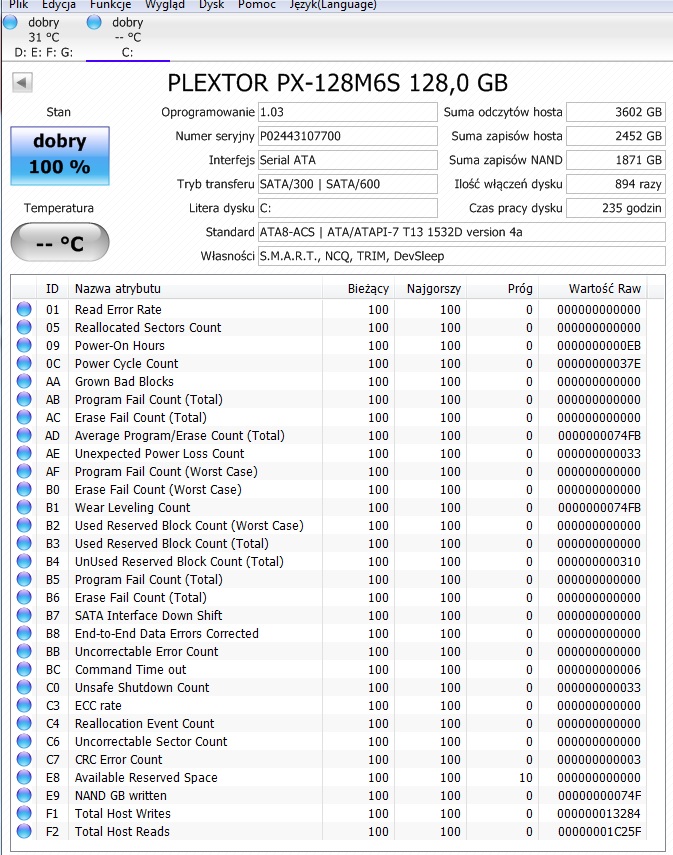Click status icon for Reallocated Sectors Count

[x=24, y=327]
